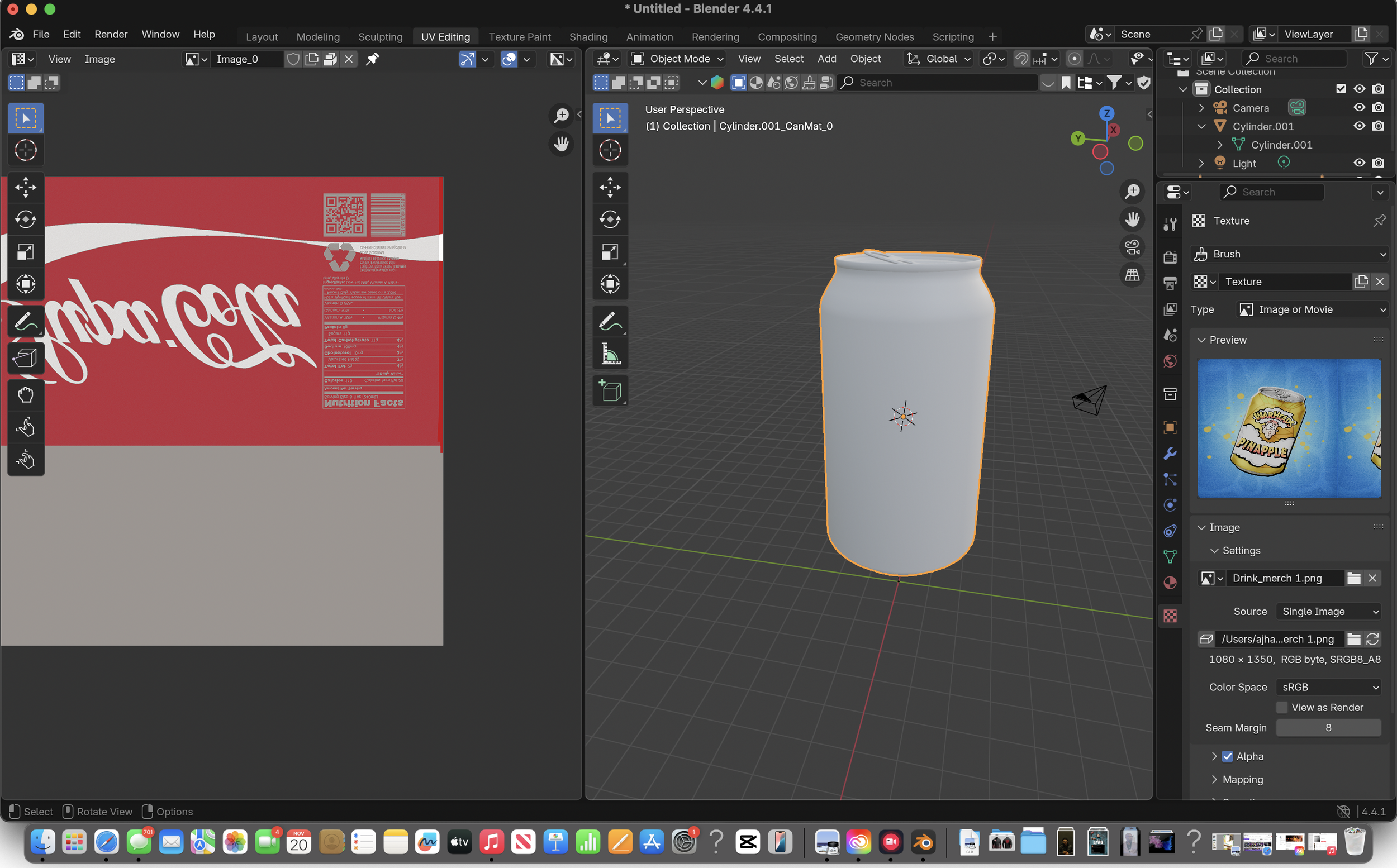Select the Annotate tool in 3D viewport
This screenshot has height=868, width=1397.
610,321
